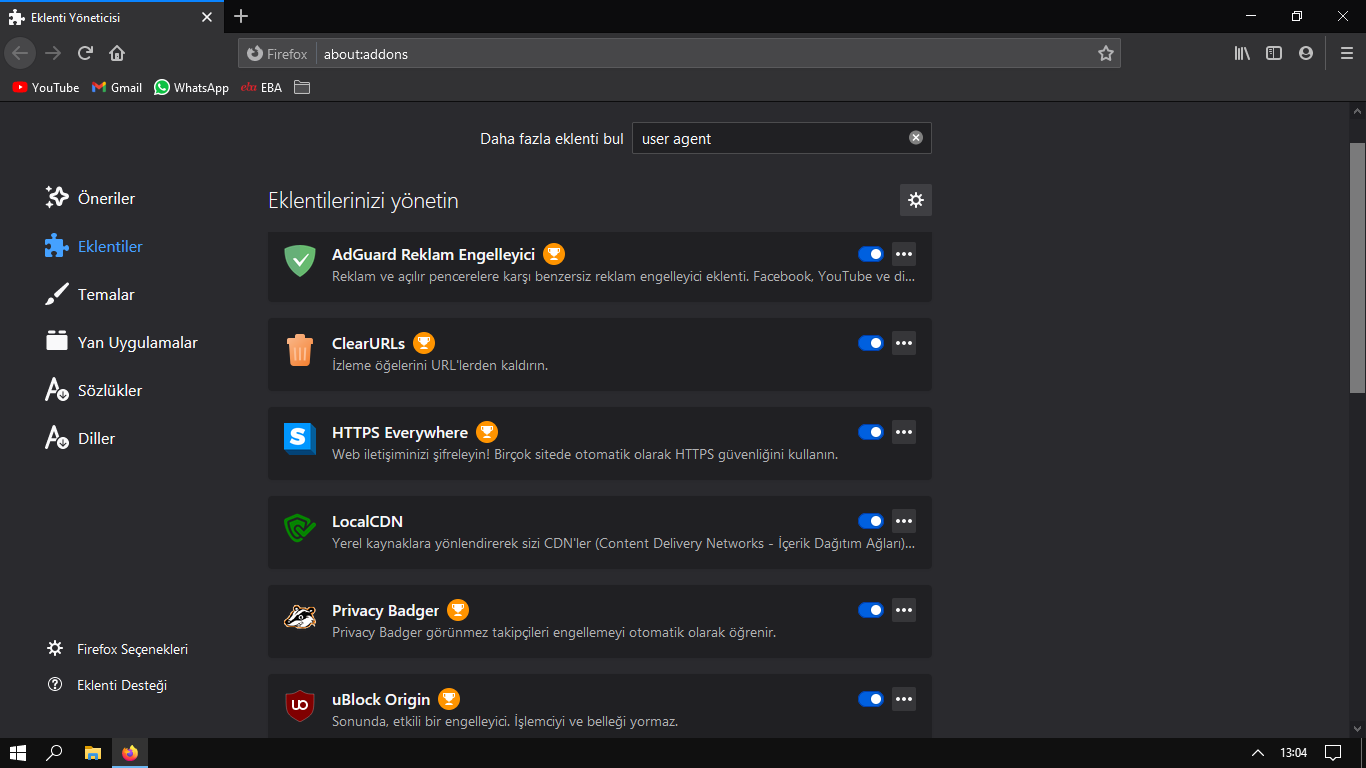
Task: Click the page vertical scrollbar thumb
Action: (x=1357, y=268)
